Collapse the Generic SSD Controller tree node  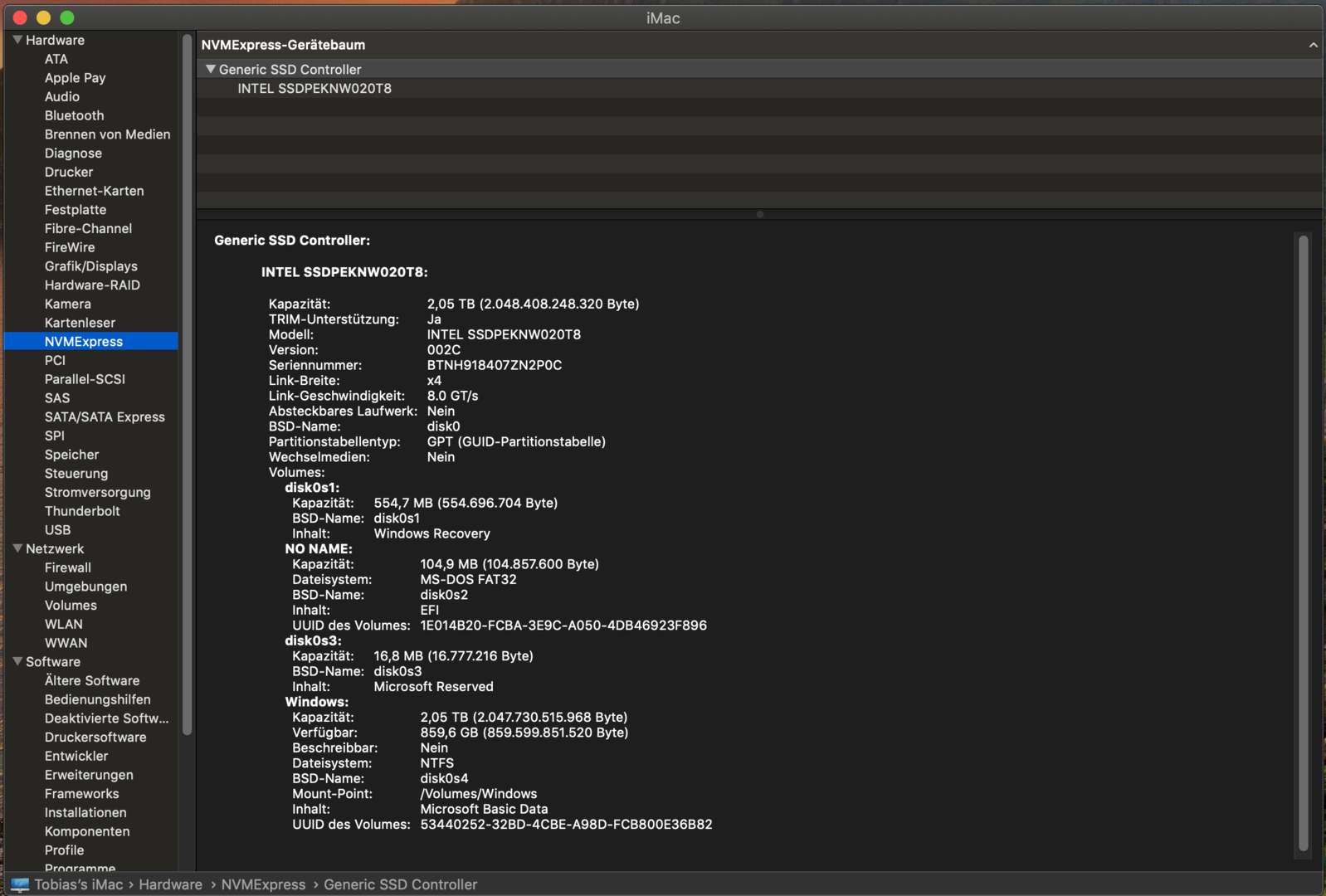pyautogui.click(x=211, y=70)
